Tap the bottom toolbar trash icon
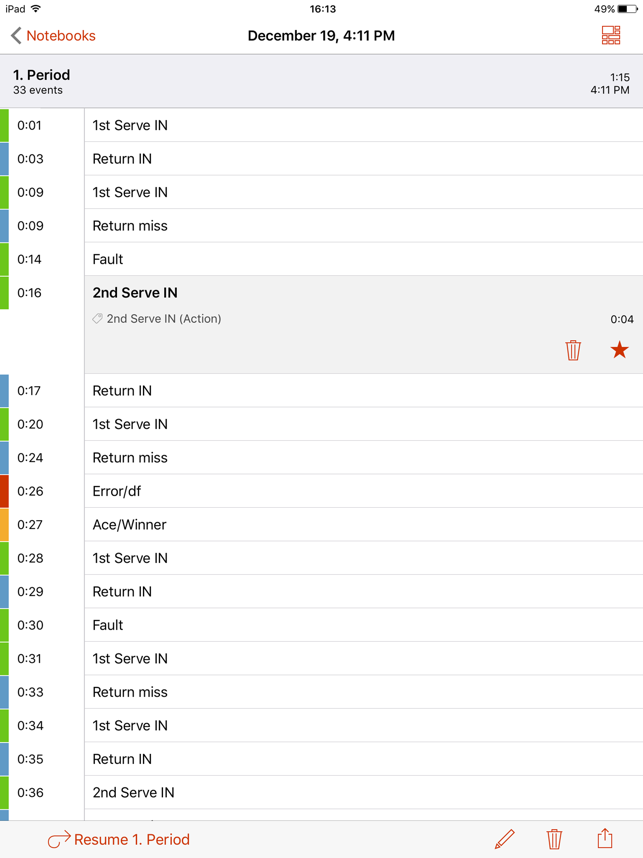Image resolution: width=643 pixels, height=858 pixels. (554, 839)
